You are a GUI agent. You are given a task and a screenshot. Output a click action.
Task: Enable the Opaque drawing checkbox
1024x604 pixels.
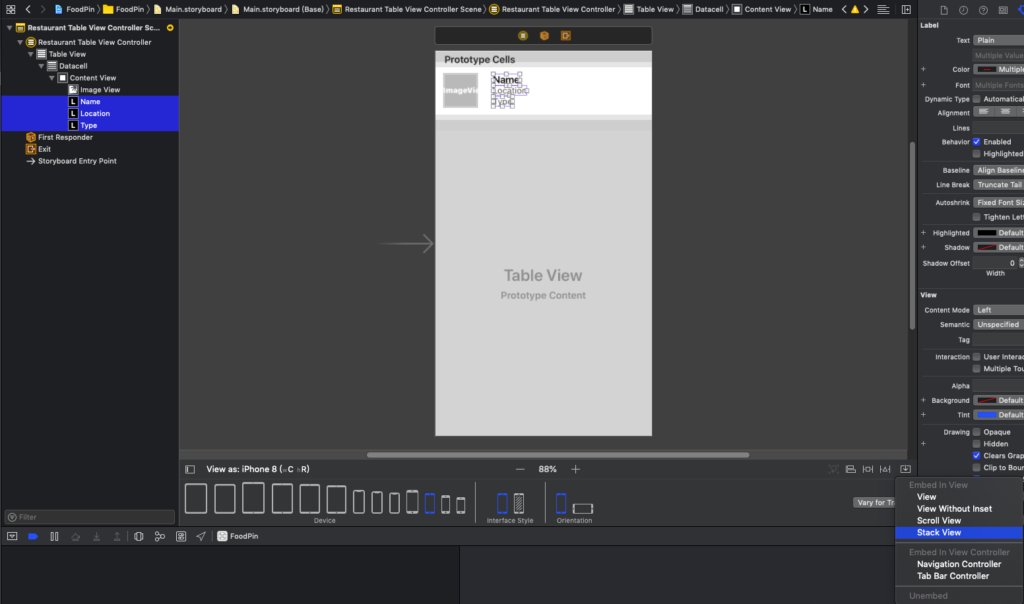977,432
